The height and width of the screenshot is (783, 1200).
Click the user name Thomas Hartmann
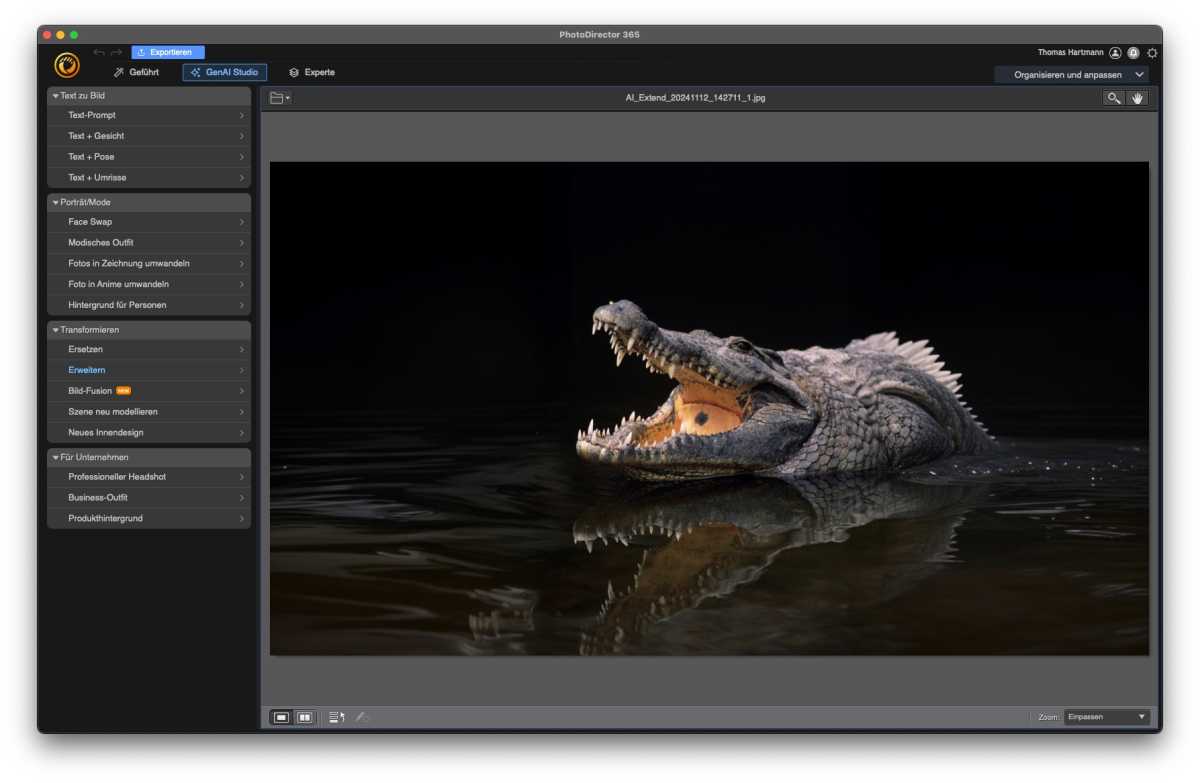click(x=1071, y=53)
